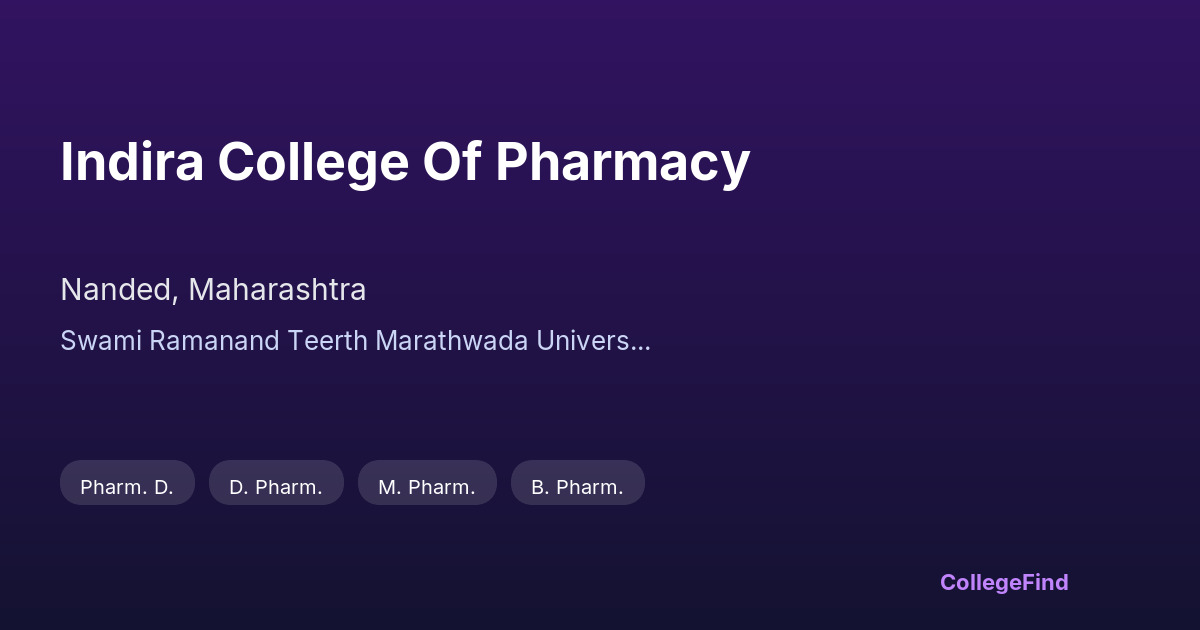
Task: Expand the truncated university name ellipsis
Action: pyautogui.click(x=641, y=341)
